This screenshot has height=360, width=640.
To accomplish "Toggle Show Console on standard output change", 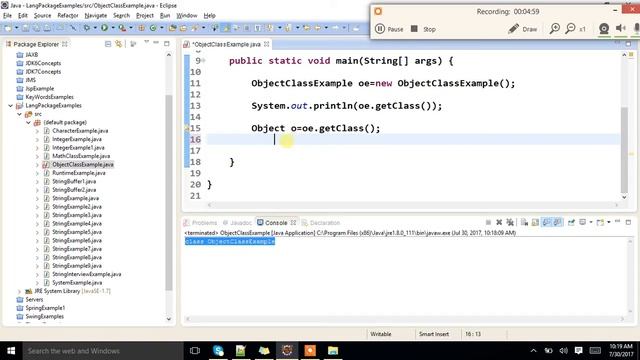I will coord(547,222).
